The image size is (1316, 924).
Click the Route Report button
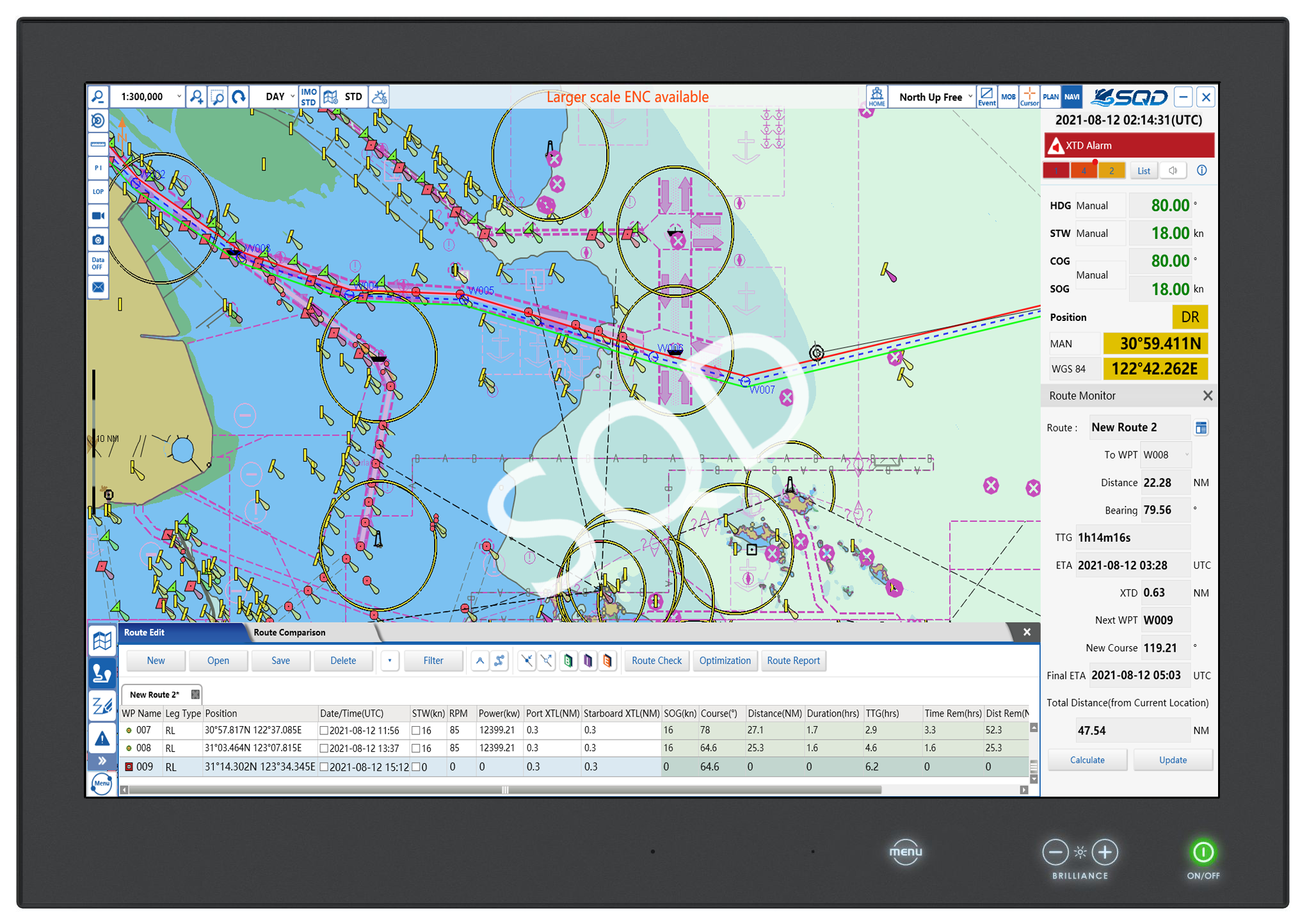(x=793, y=660)
